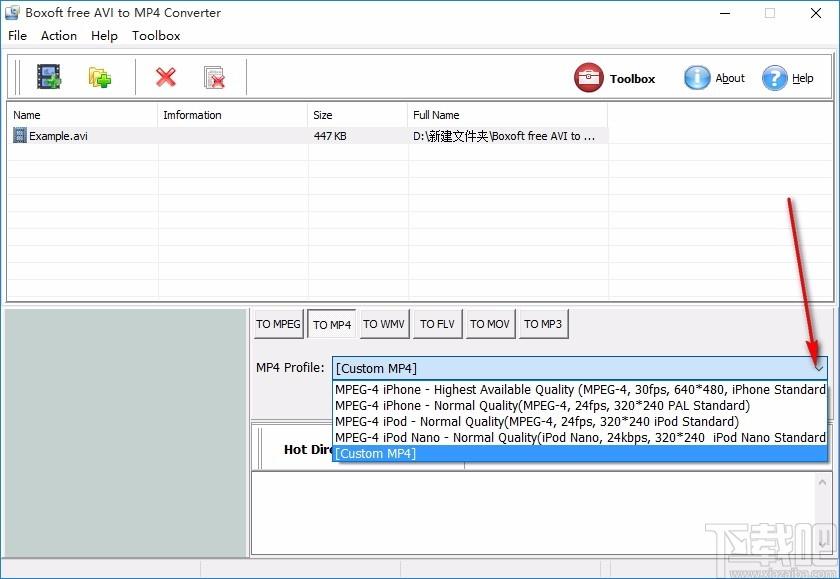Sort by the Imformation column header

pos(232,115)
